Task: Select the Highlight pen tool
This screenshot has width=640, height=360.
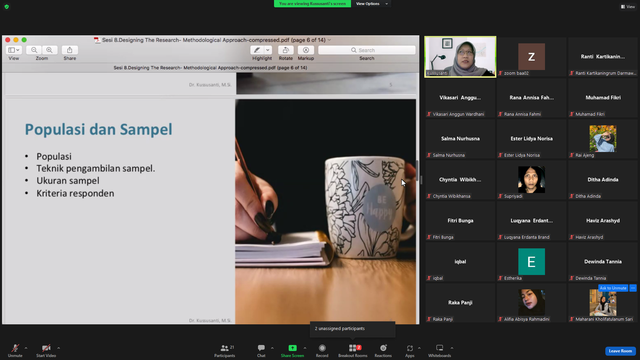Action: coord(257,50)
